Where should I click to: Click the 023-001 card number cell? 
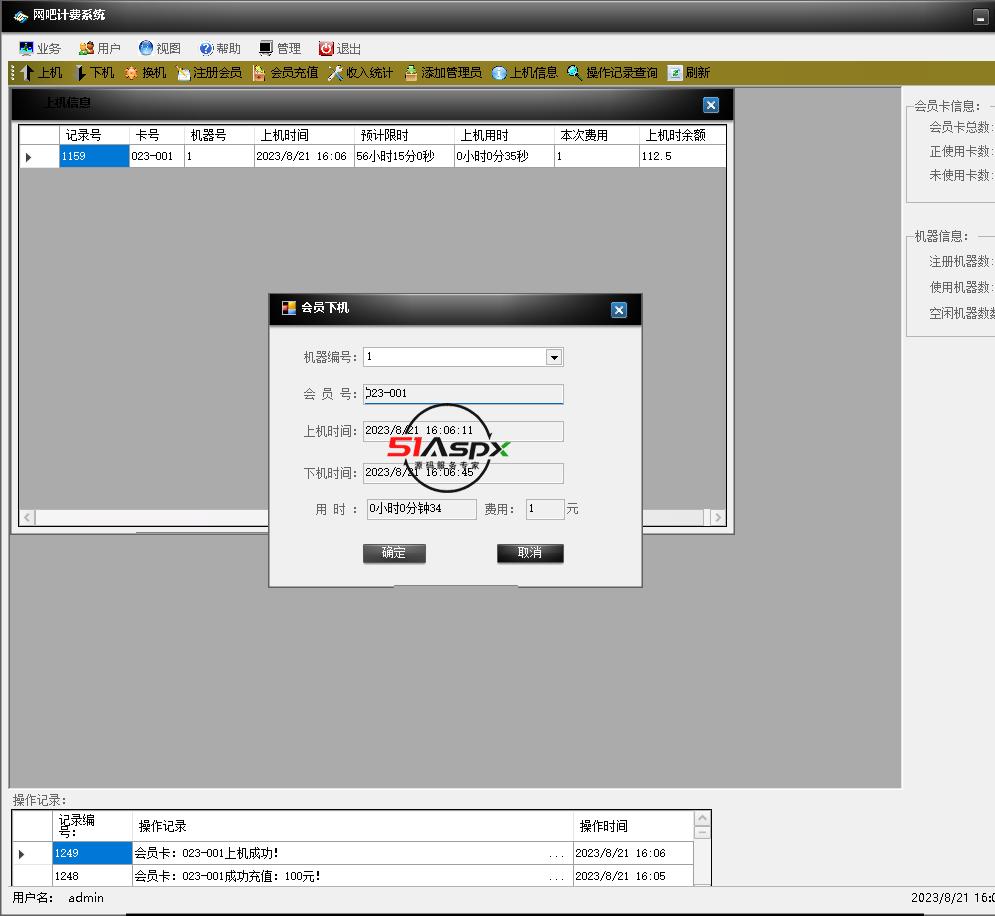tap(157, 156)
